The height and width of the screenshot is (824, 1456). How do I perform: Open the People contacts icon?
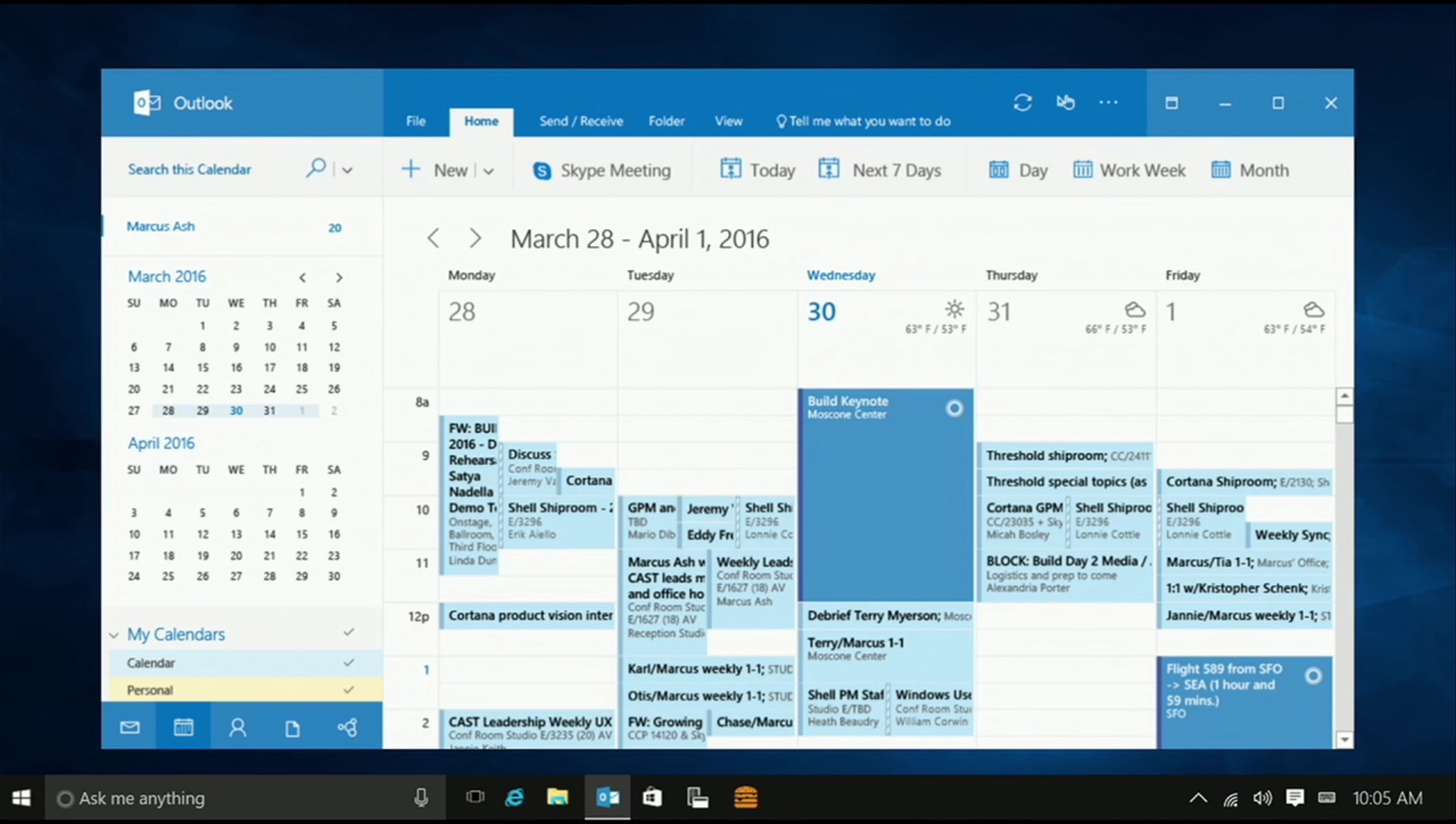pyautogui.click(x=237, y=727)
